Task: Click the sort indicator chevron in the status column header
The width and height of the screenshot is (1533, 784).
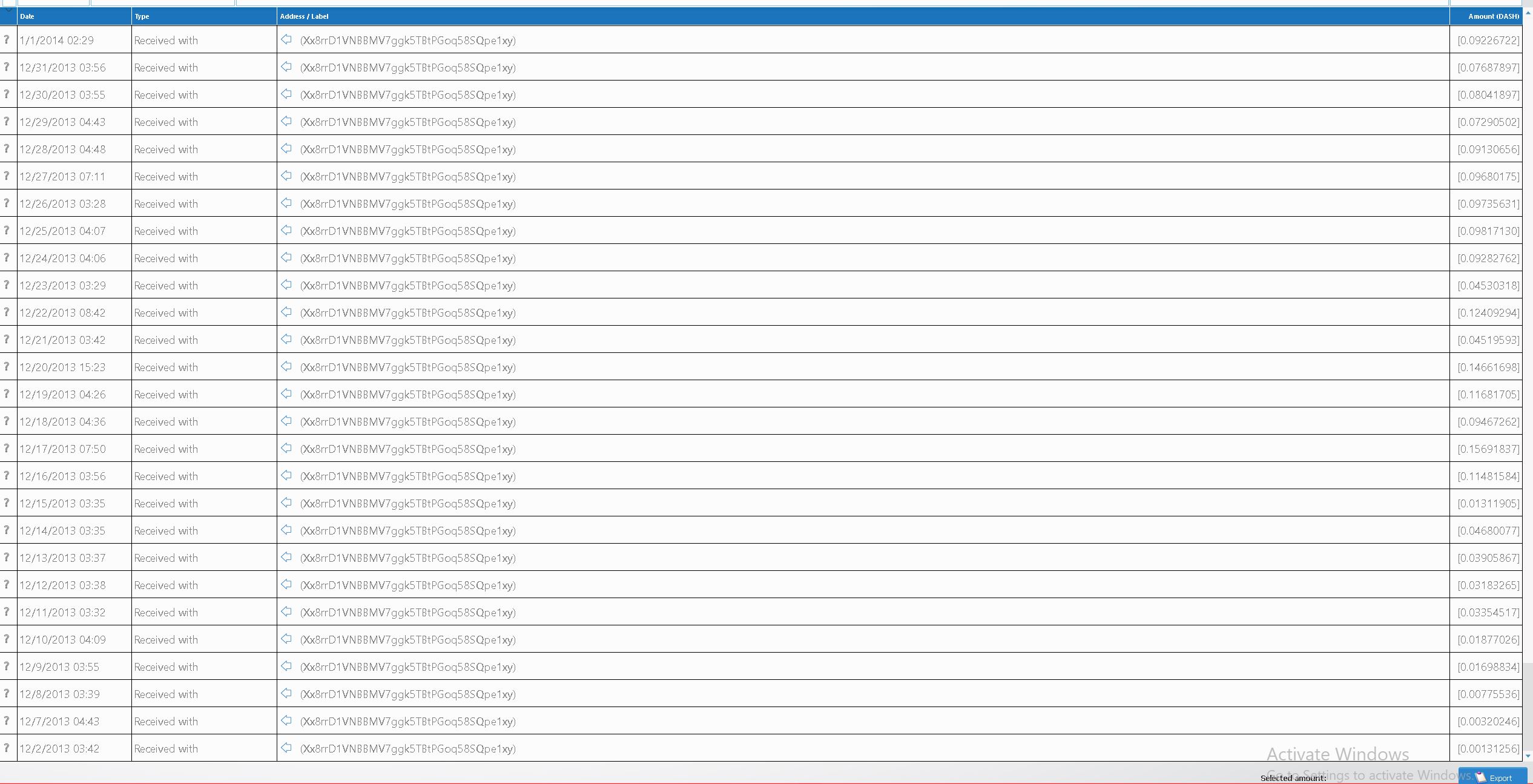Action: click(8, 10)
